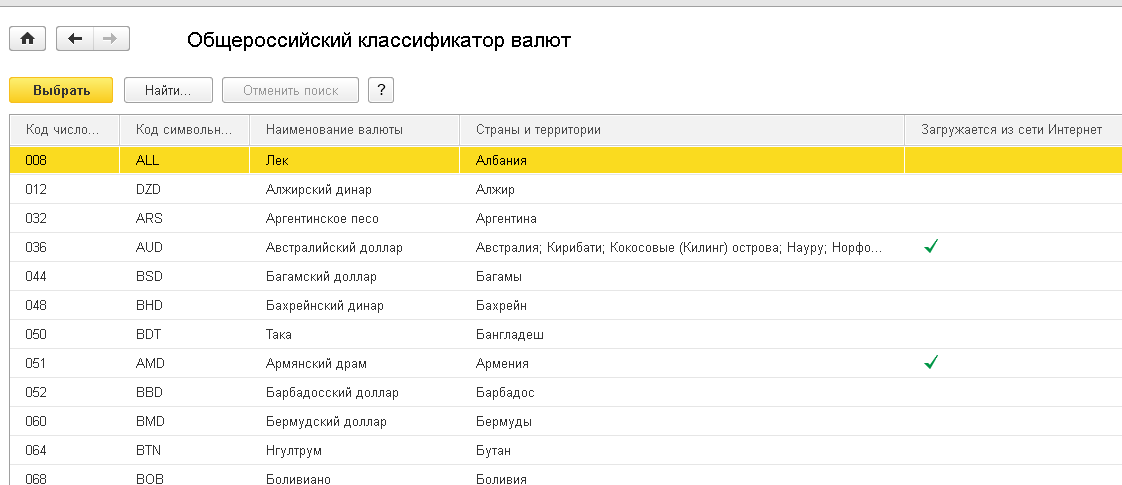
Task: Select the Бермудский доллар row
Action: point(312,421)
